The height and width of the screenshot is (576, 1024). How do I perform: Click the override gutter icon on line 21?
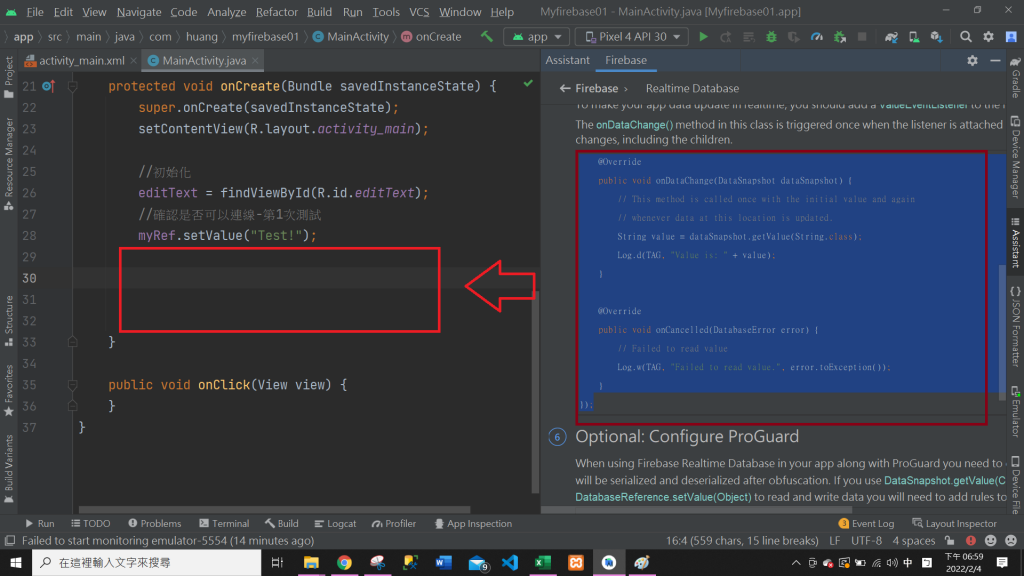(48, 86)
